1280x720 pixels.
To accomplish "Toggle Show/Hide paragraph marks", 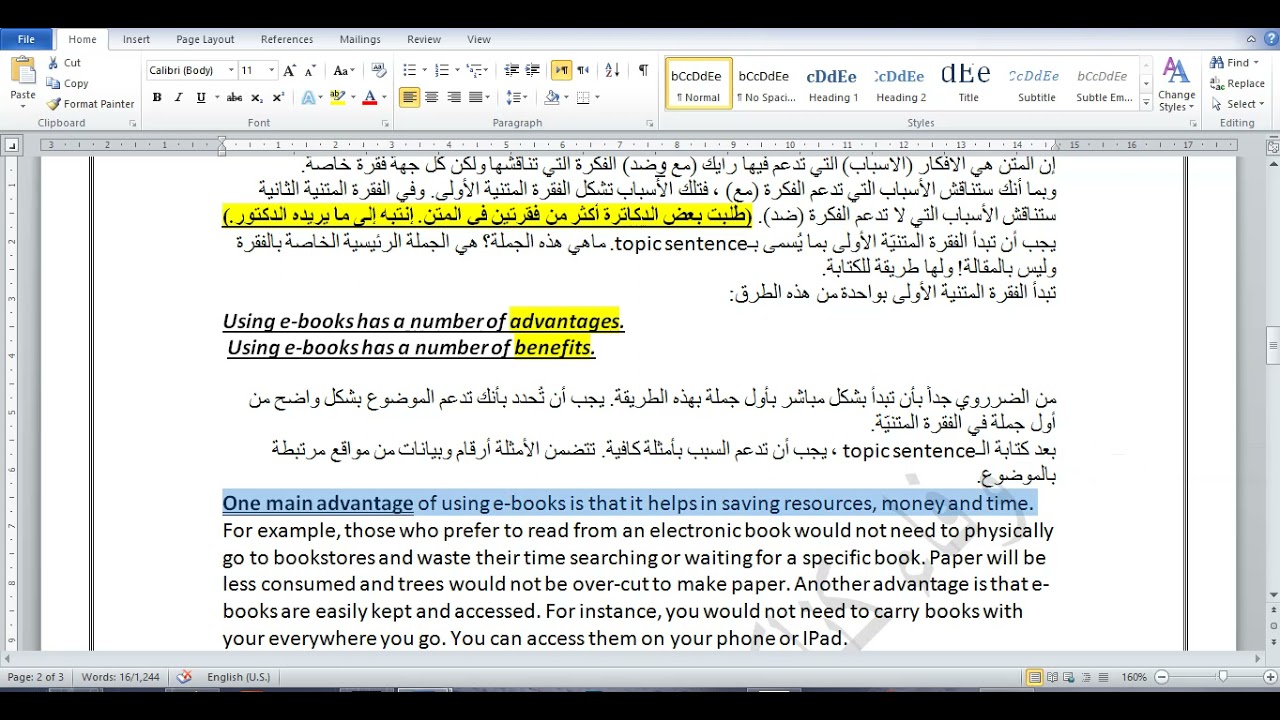I will 643,70.
